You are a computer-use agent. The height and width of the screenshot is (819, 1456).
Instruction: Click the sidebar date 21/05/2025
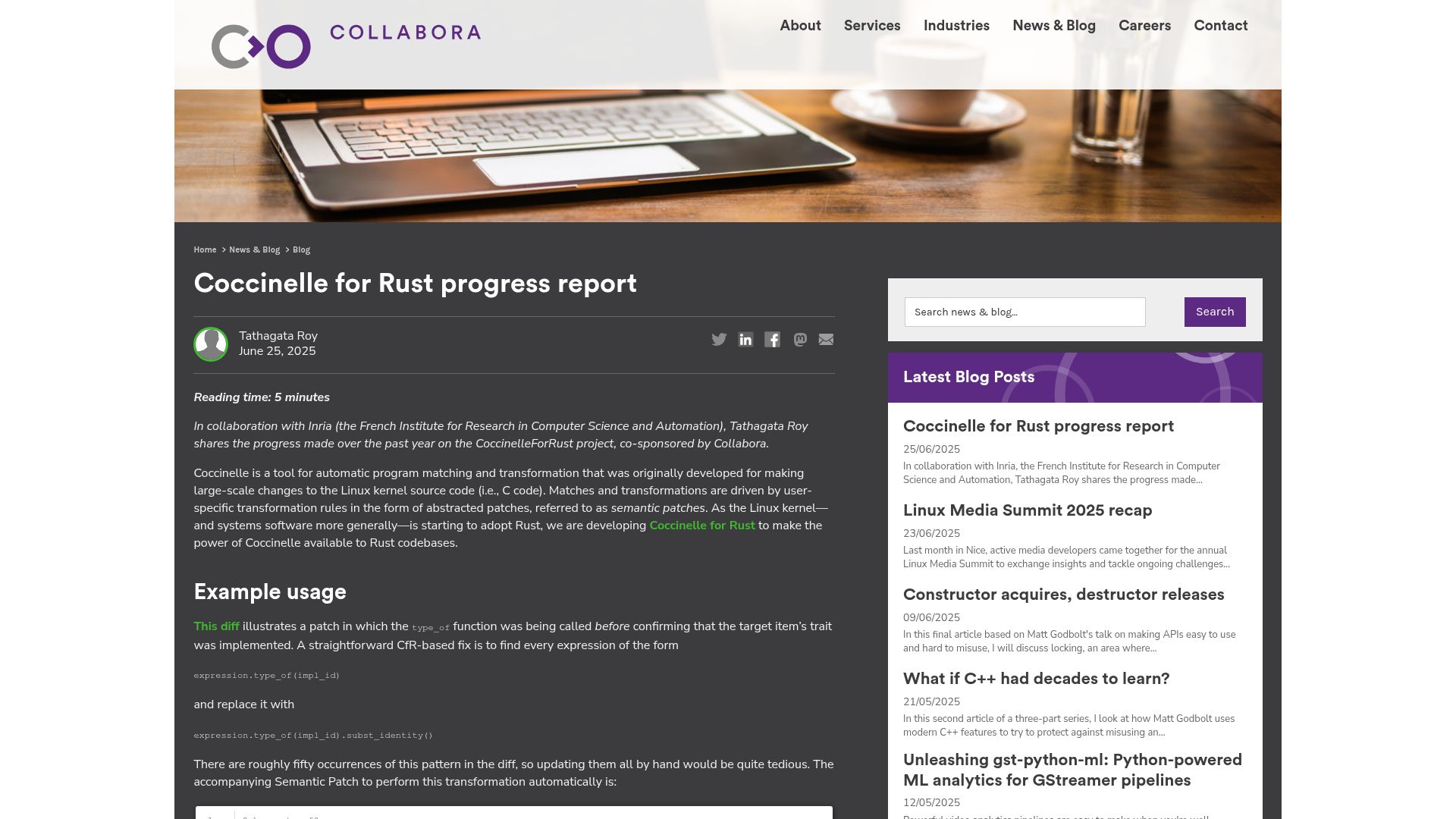(931, 702)
